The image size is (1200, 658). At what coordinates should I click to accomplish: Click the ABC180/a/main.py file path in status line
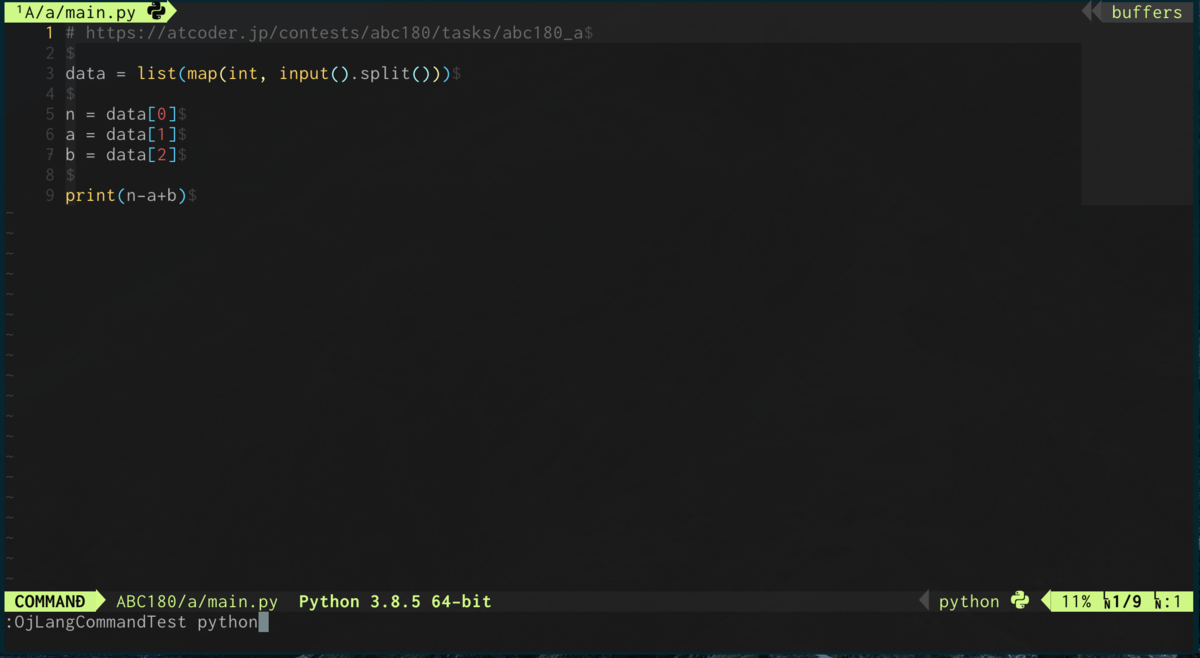click(x=197, y=601)
